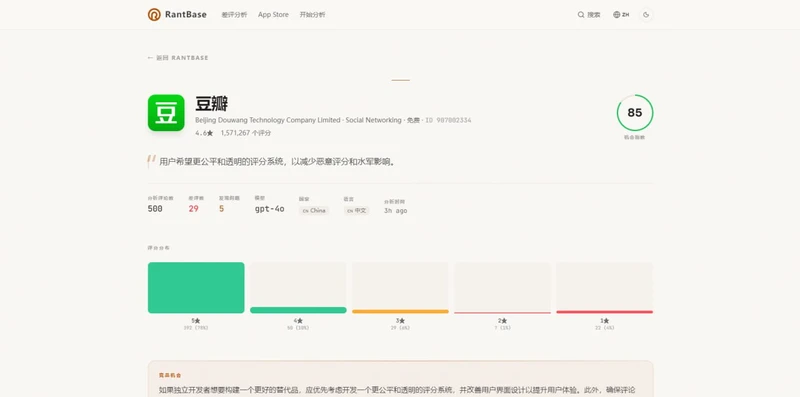
Task: Click the developer name Beijing Douwang Technology
Action: point(268,120)
